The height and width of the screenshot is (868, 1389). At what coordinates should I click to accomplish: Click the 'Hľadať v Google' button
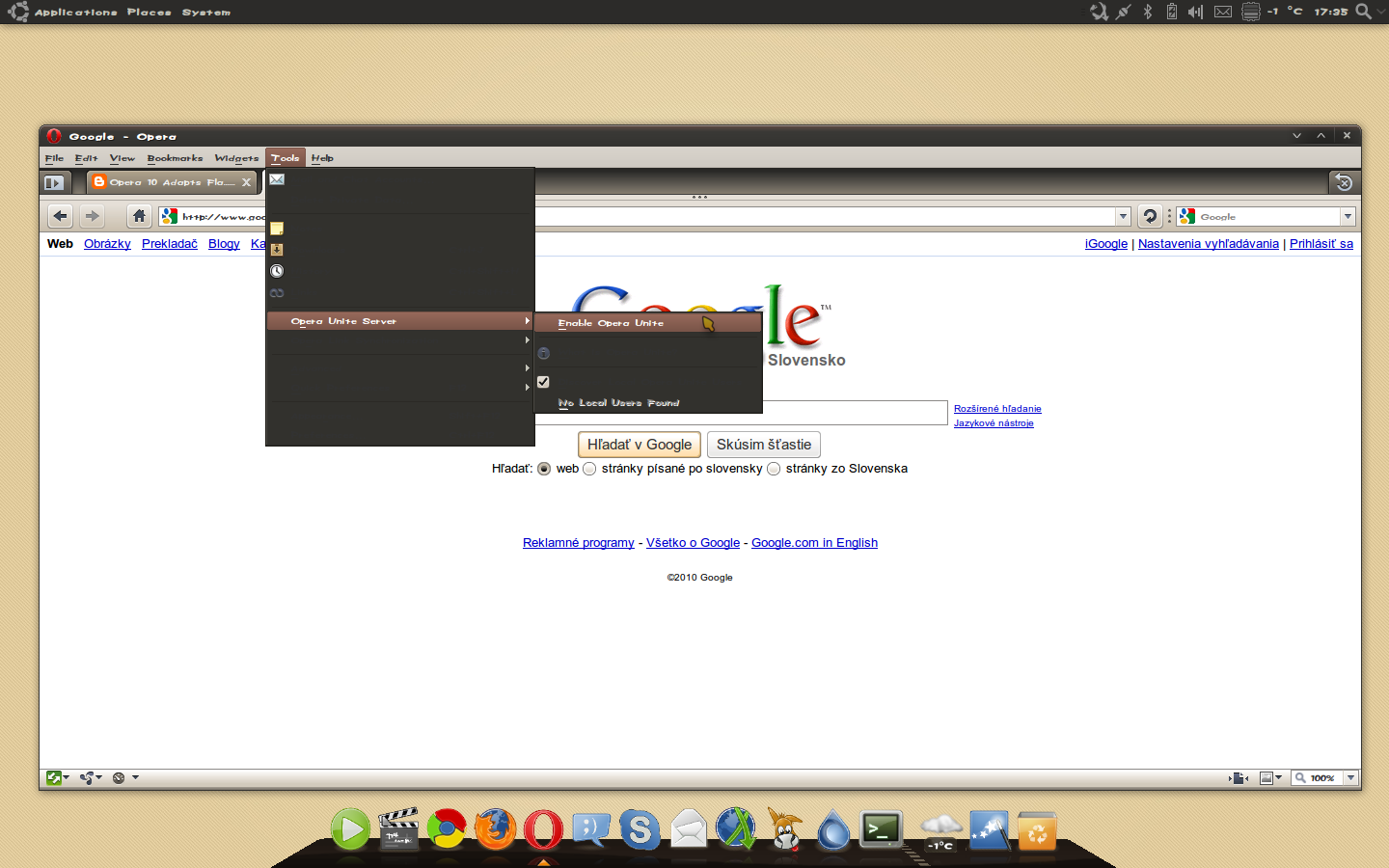click(640, 445)
